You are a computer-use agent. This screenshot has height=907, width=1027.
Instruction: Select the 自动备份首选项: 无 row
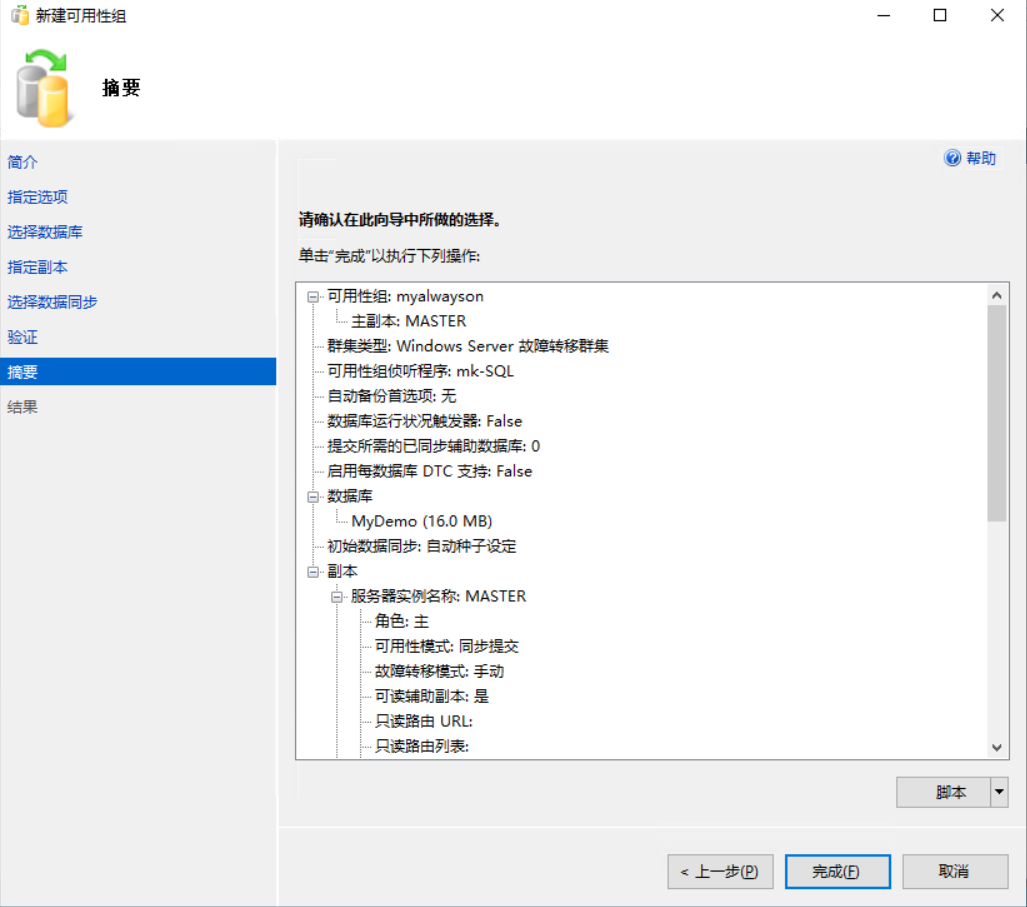tap(392, 396)
